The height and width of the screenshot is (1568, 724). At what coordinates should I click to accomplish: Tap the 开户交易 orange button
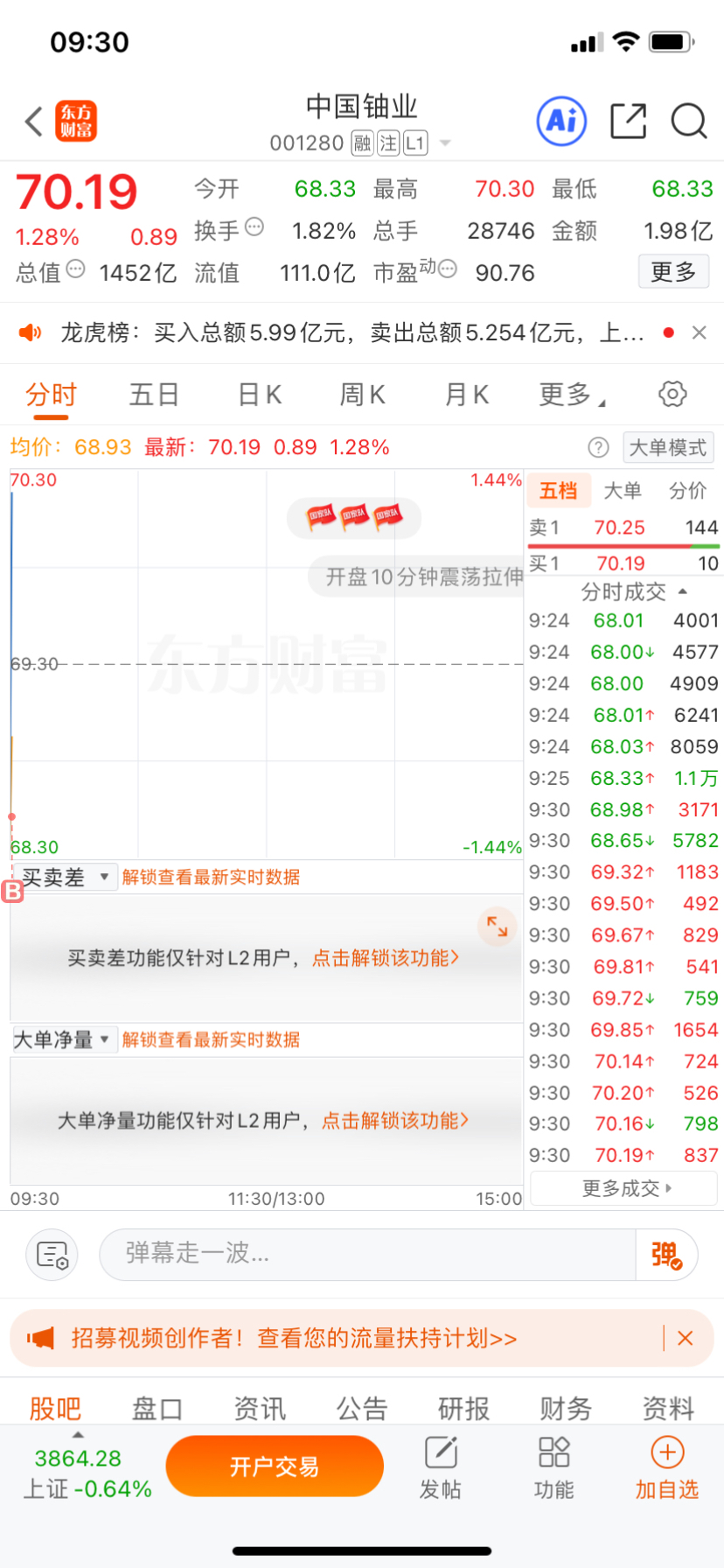coord(275,1466)
